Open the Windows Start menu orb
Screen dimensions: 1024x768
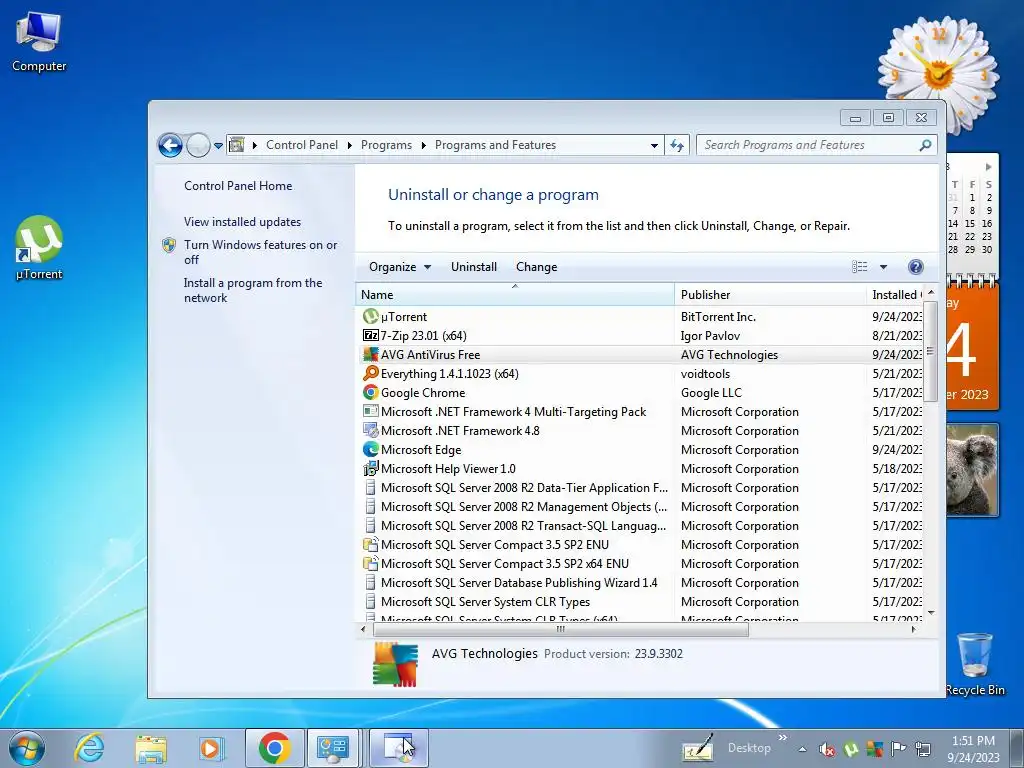point(27,748)
